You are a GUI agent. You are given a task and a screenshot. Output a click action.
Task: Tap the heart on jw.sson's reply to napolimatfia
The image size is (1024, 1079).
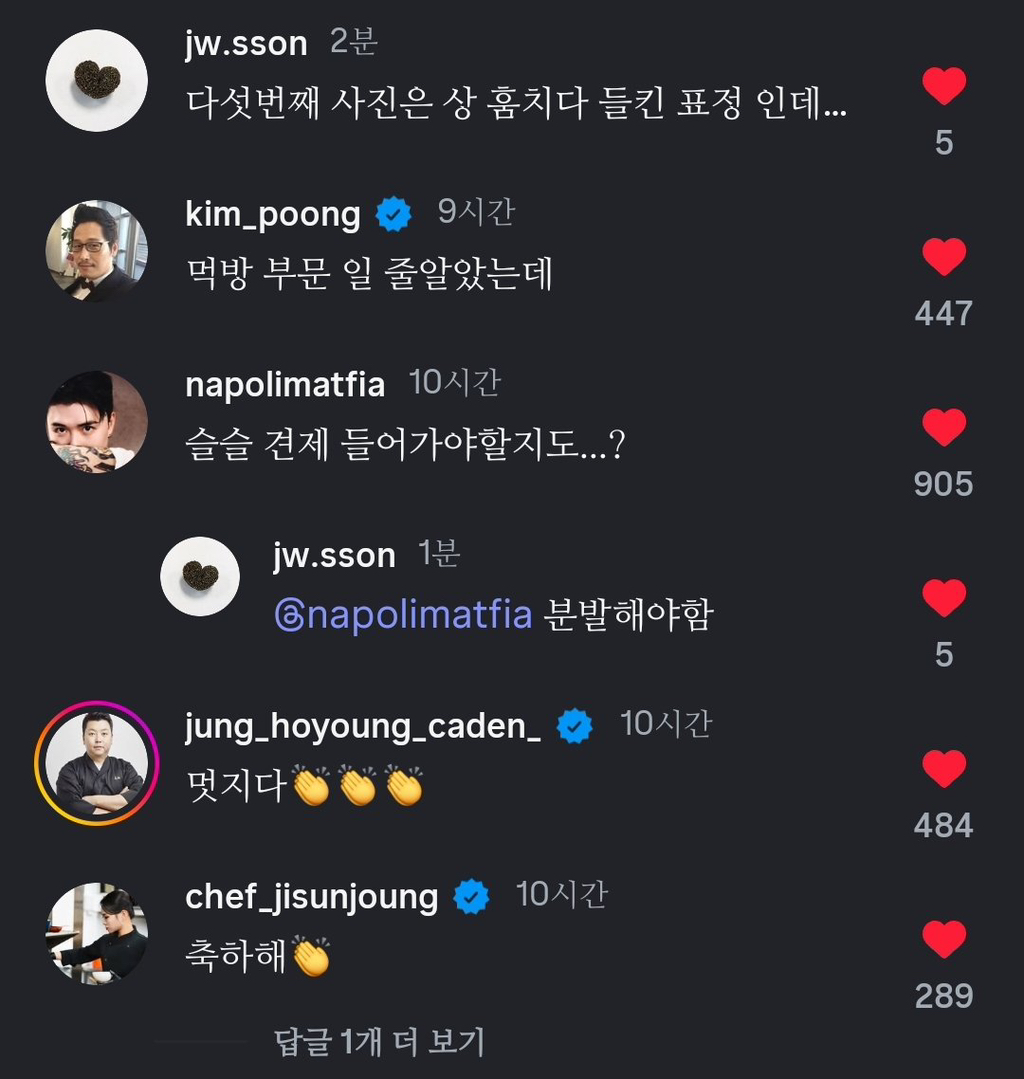pos(943,599)
